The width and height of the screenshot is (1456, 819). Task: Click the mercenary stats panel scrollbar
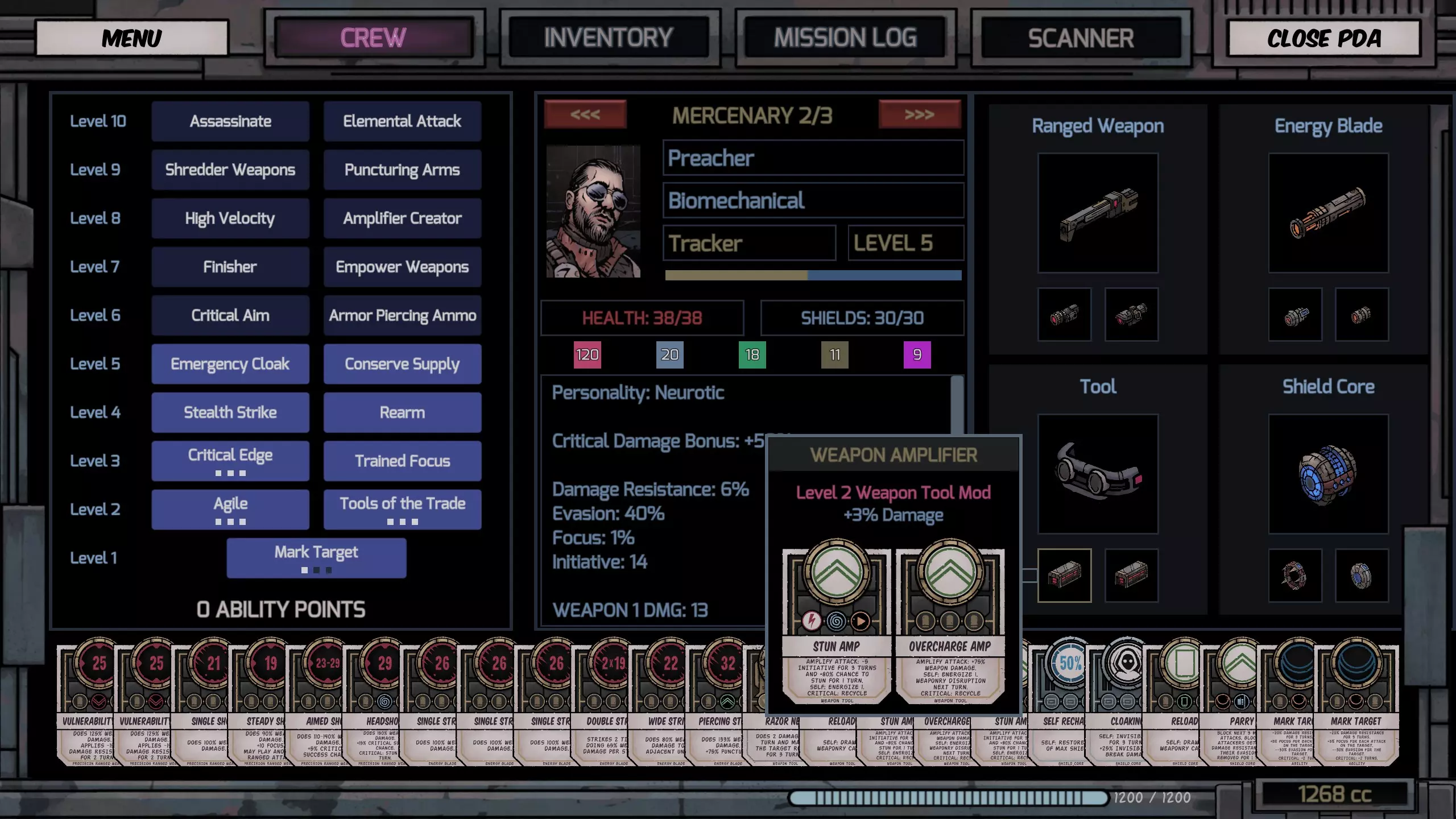957,404
